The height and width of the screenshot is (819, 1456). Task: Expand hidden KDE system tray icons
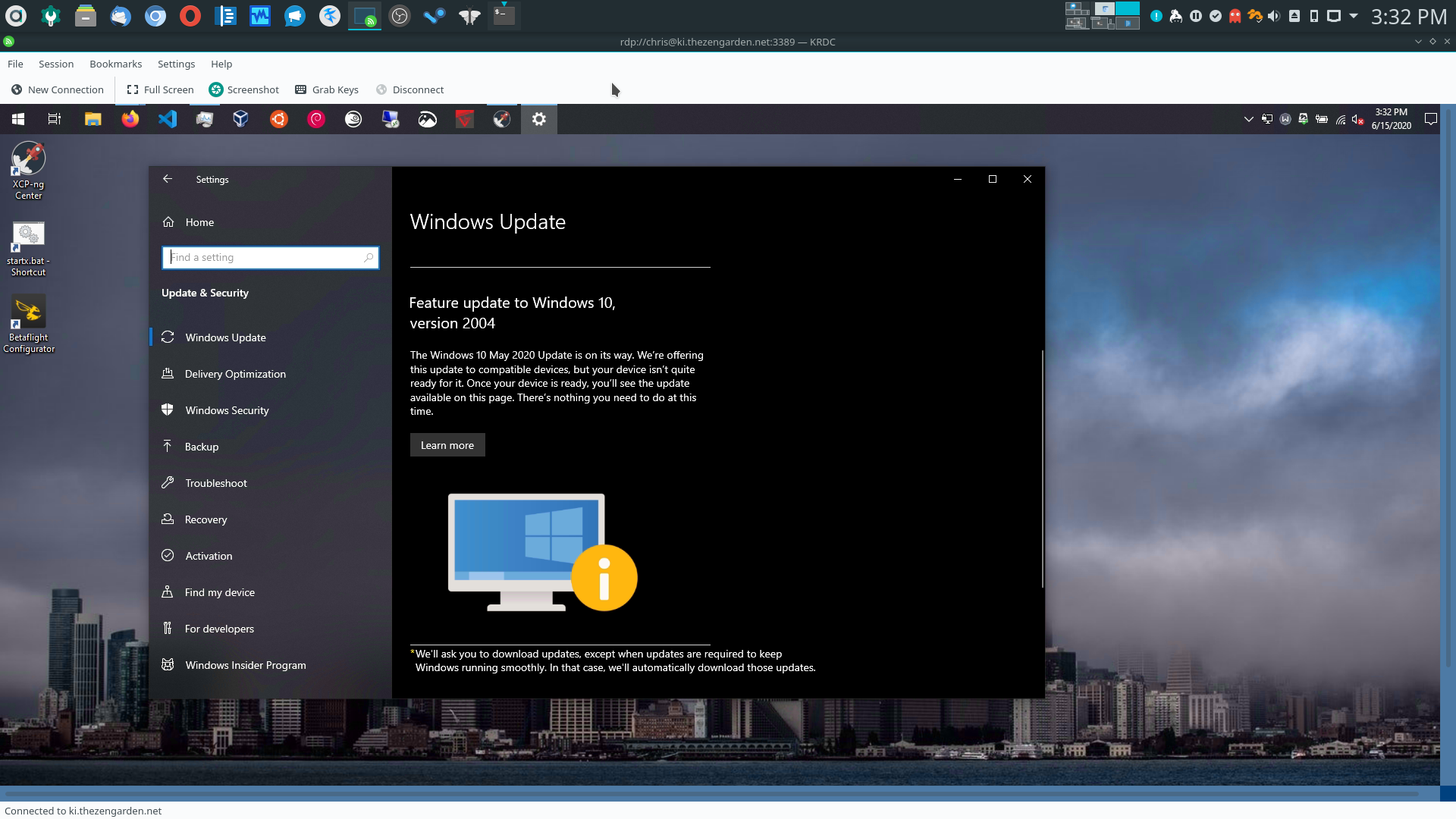[x=1354, y=15]
